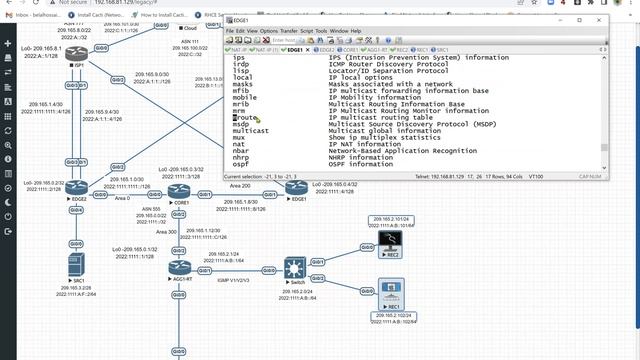The image size is (640, 360).
Task: Click the blue Help icon in toolbar
Action: [388, 40]
